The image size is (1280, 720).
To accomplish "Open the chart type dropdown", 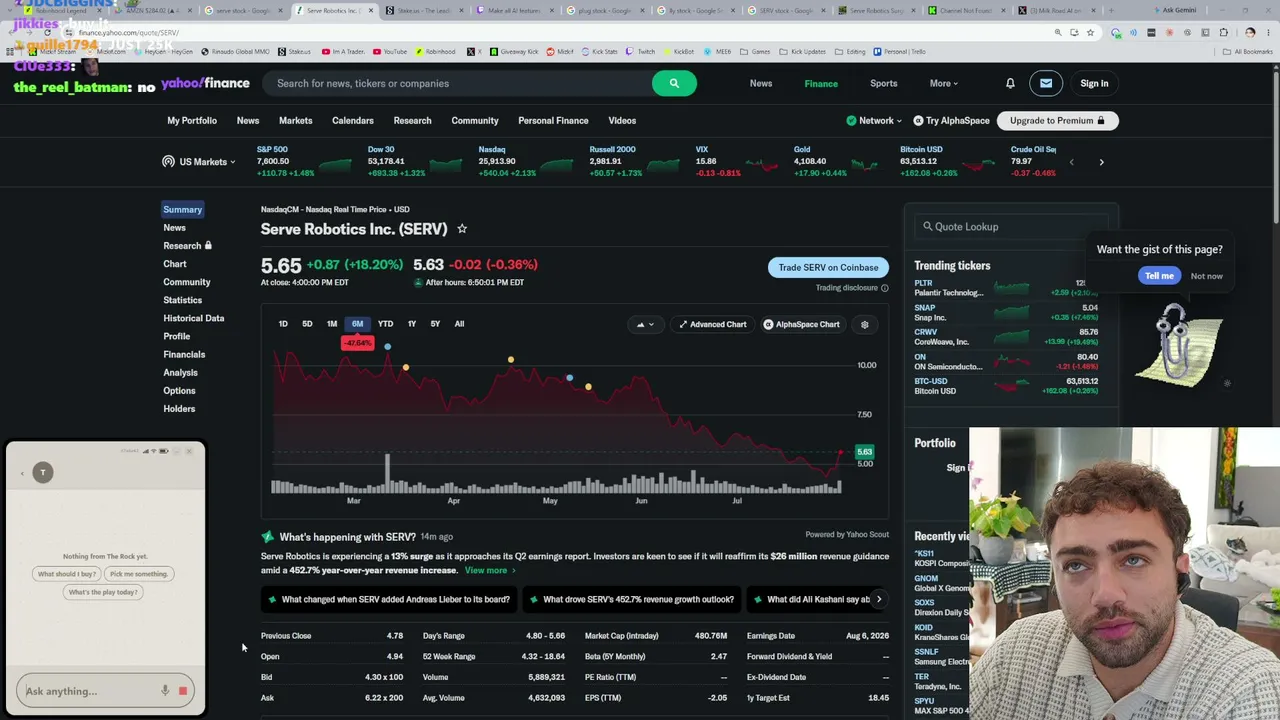I will coord(645,324).
